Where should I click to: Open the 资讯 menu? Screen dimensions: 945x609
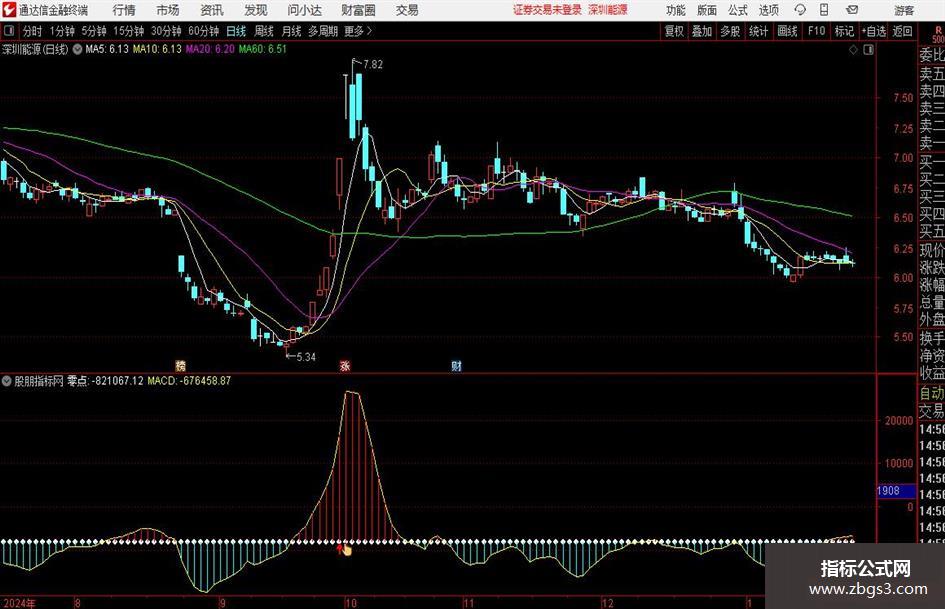click(x=212, y=10)
